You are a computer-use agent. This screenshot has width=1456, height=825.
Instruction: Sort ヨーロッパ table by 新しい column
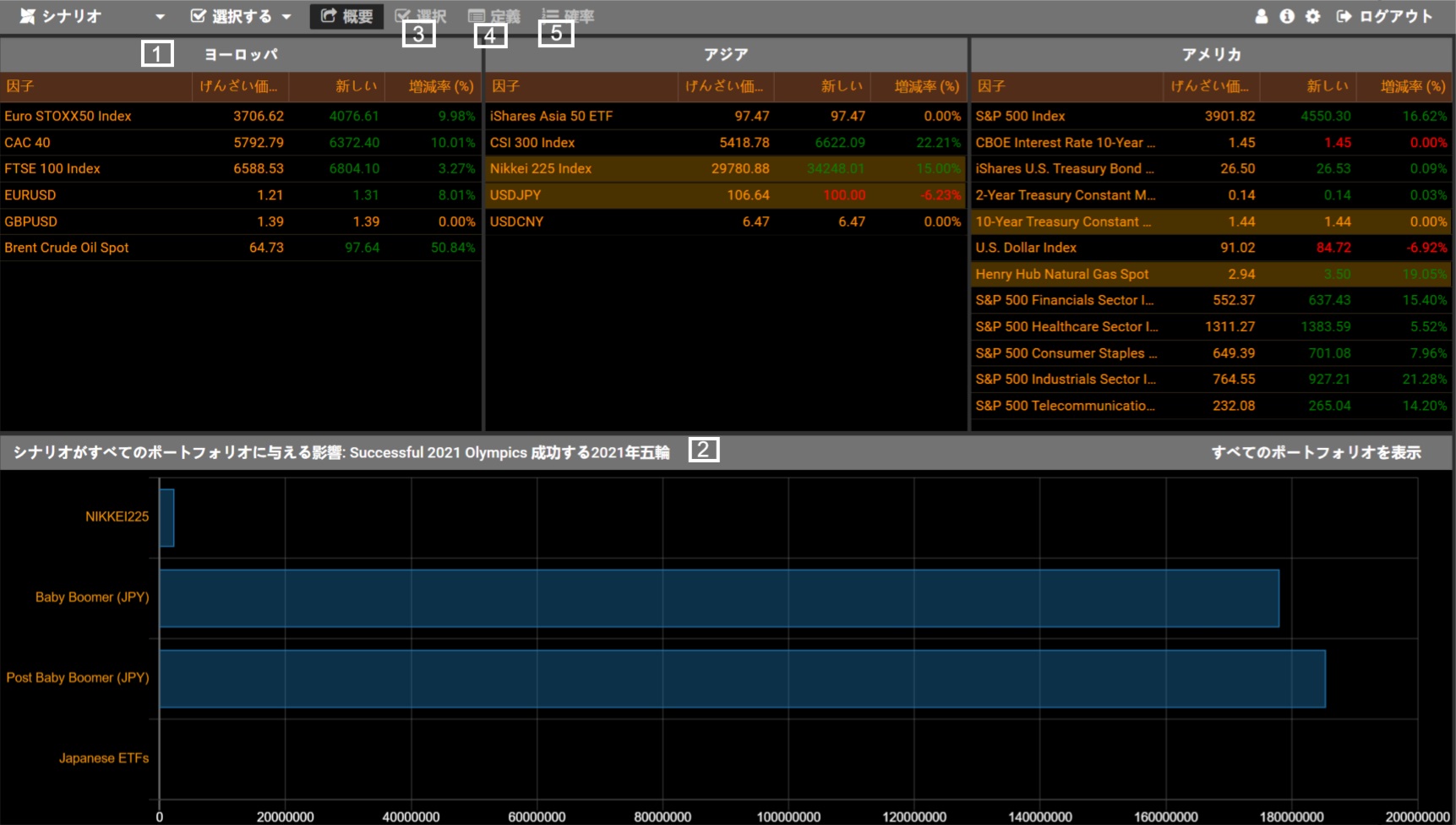336,86
